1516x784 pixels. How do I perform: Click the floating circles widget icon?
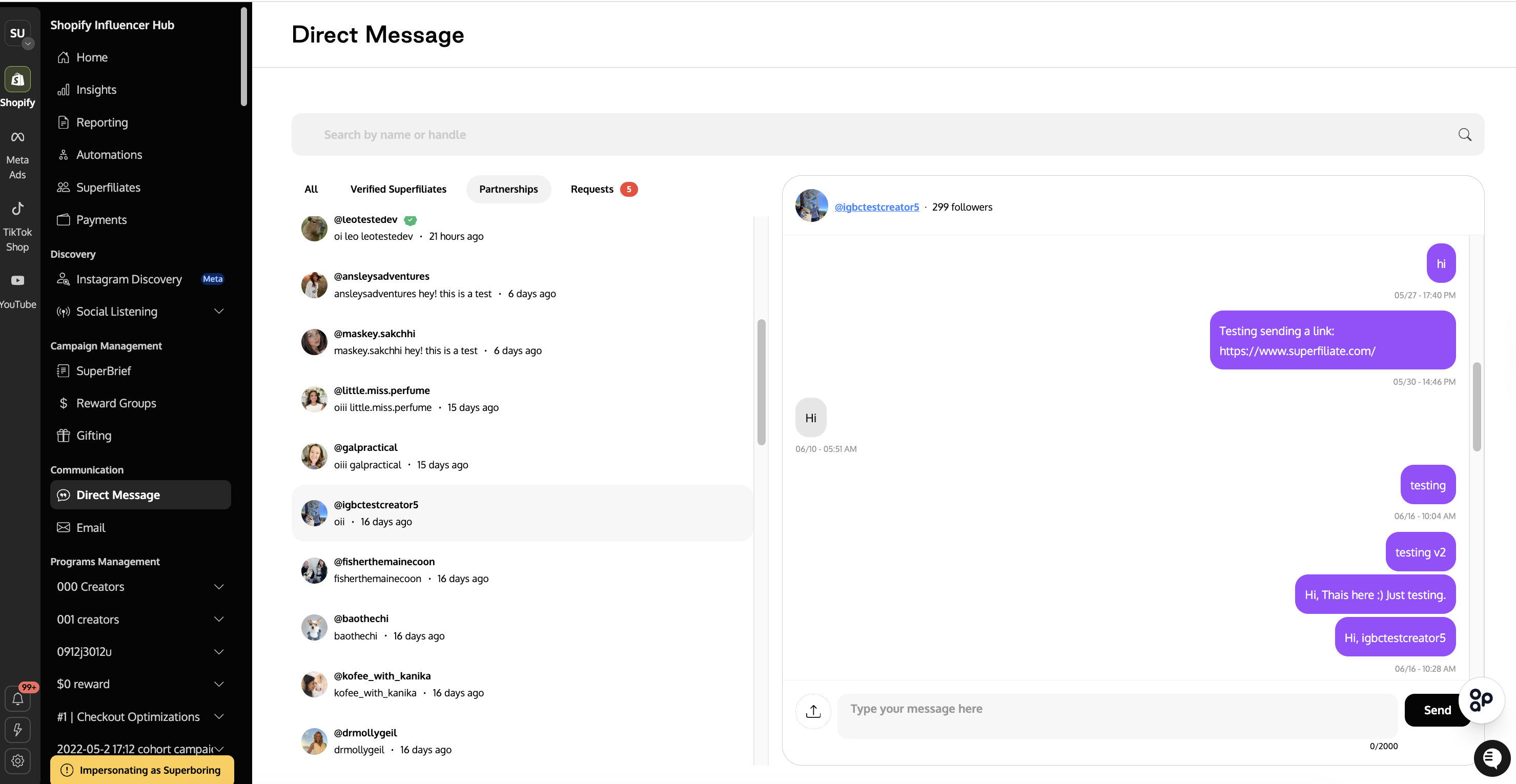pyautogui.click(x=1481, y=699)
